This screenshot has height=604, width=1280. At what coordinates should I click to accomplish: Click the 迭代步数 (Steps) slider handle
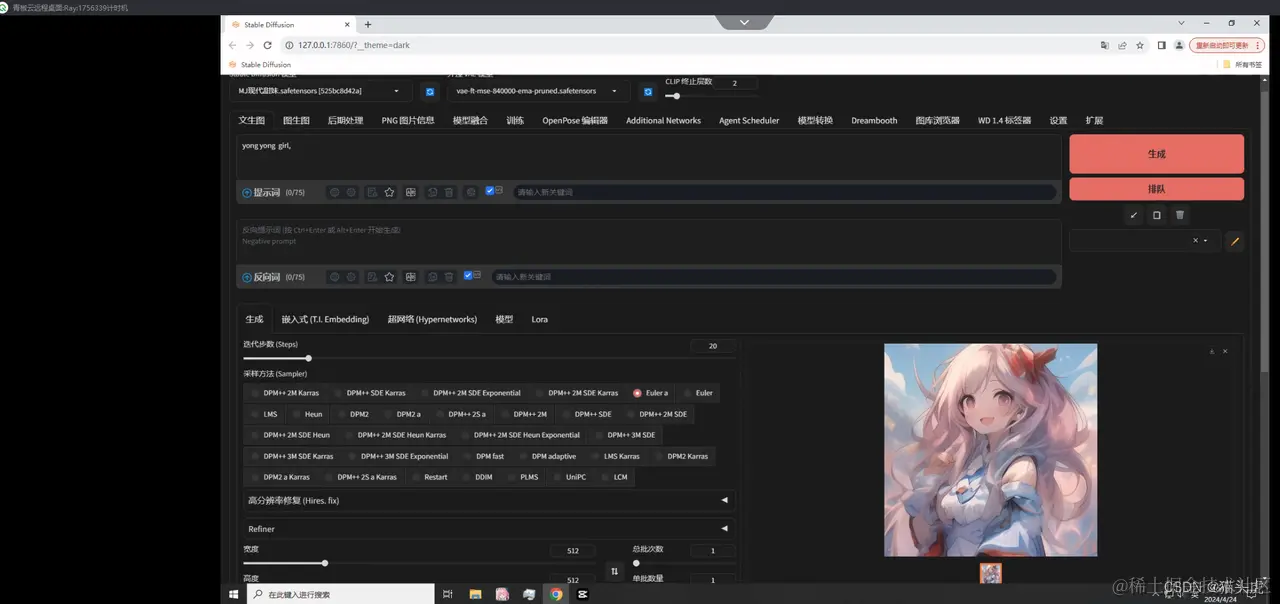308,358
